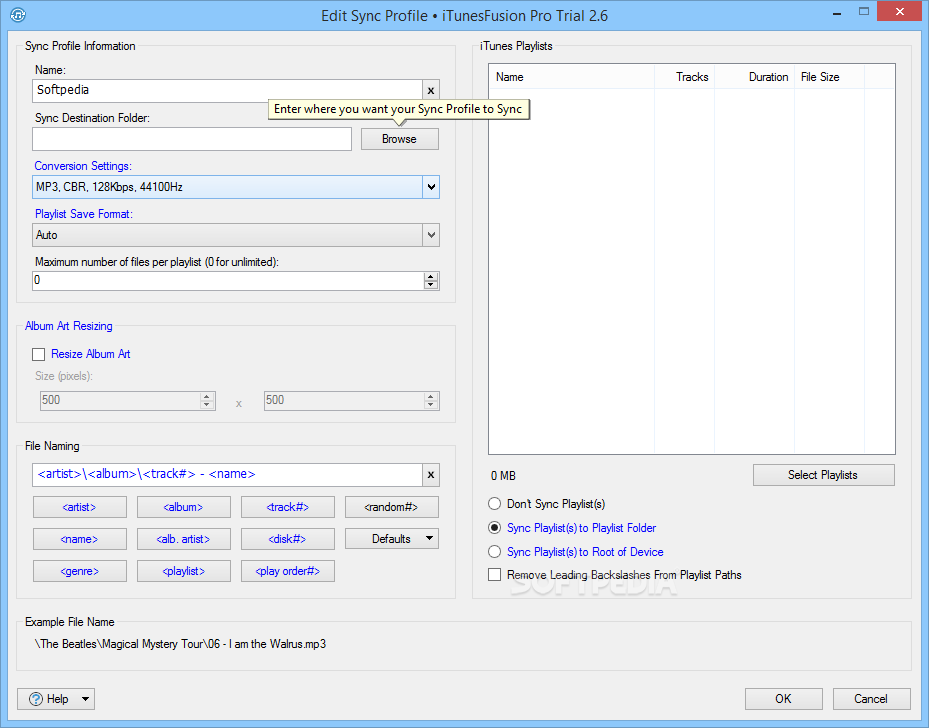This screenshot has height=728, width=929.
Task: Click the Conversion Settings label link
Action: point(83,166)
